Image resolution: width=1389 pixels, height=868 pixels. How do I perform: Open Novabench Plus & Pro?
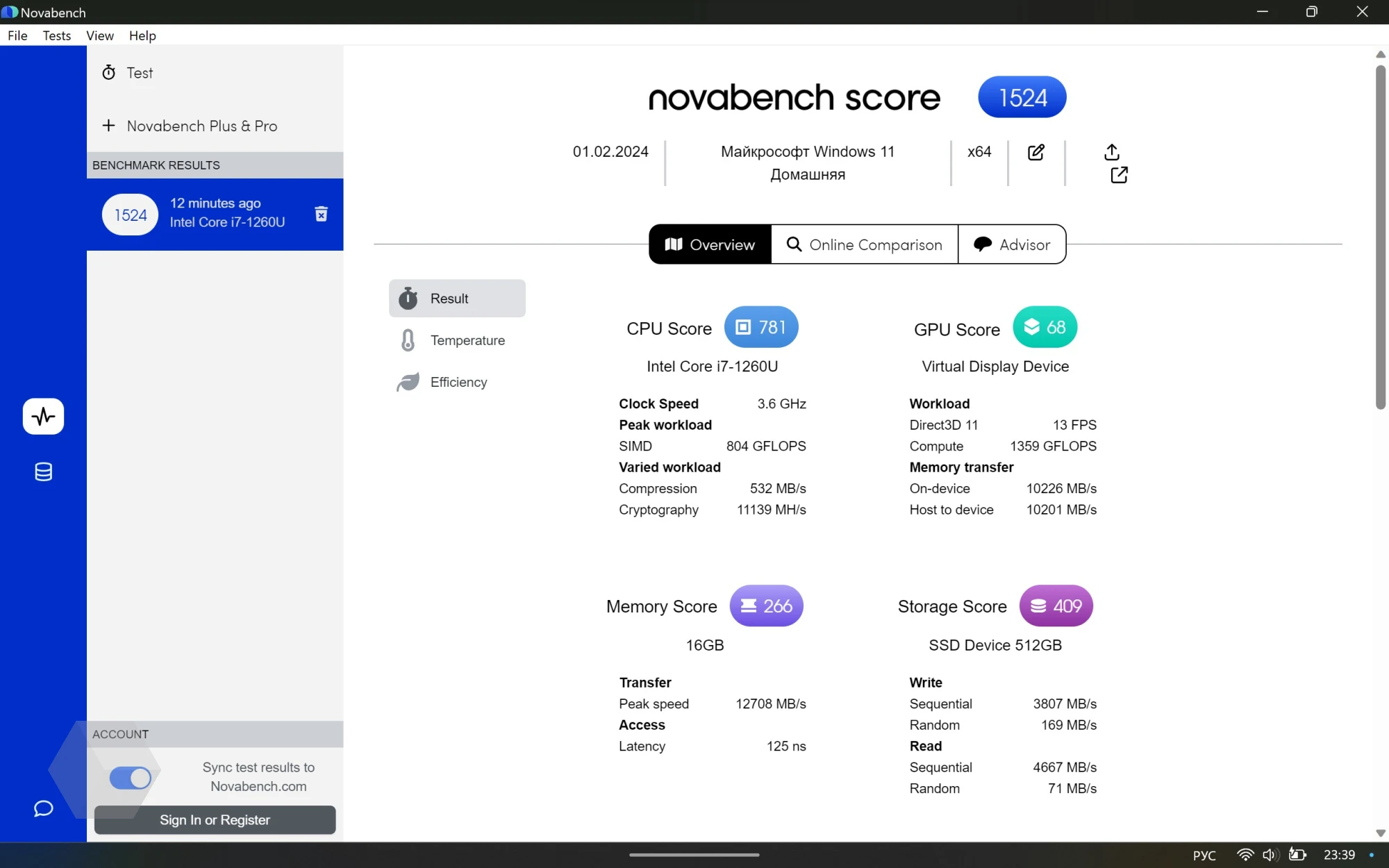pyautogui.click(x=201, y=126)
